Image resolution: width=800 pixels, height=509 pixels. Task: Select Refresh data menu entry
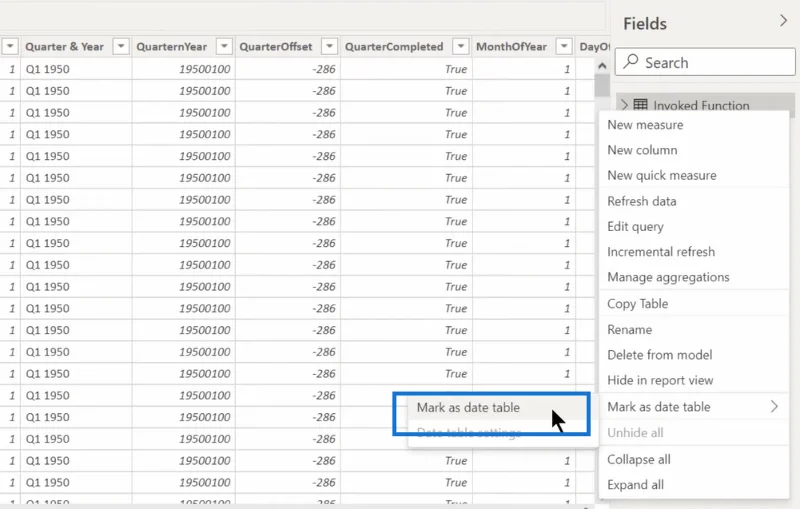tap(694, 201)
